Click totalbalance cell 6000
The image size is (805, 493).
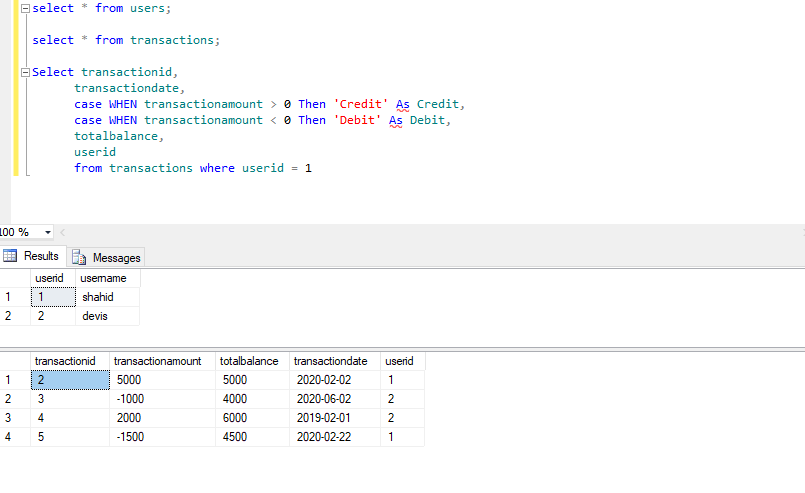[253, 418]
